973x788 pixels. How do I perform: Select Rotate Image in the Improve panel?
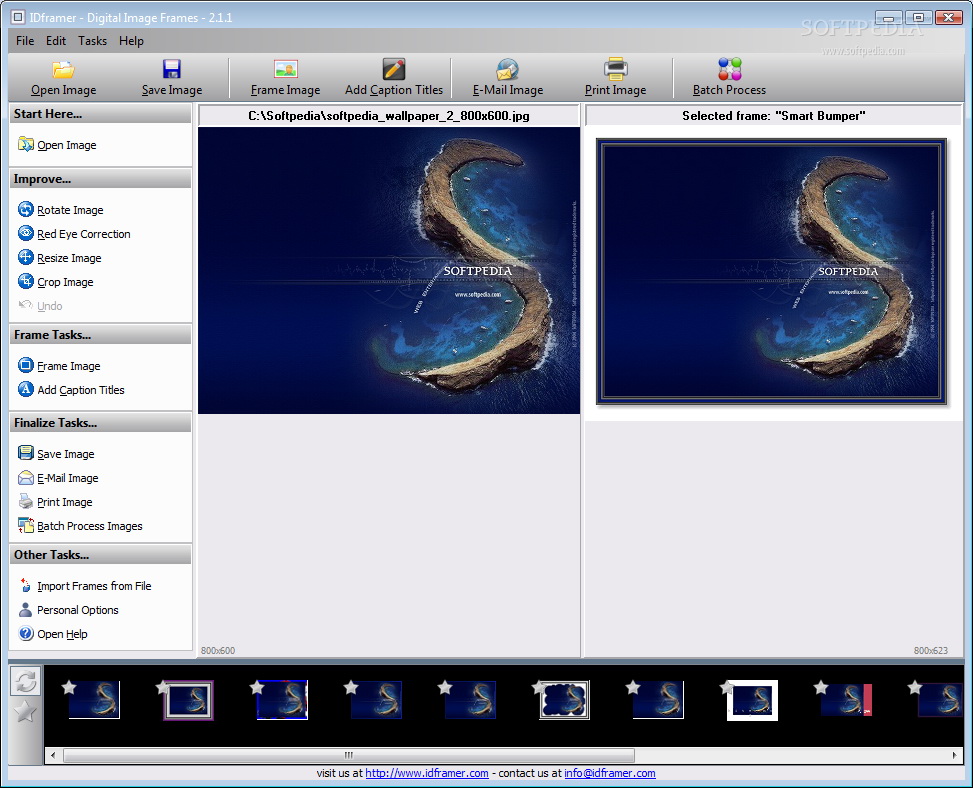pos(61,210)
